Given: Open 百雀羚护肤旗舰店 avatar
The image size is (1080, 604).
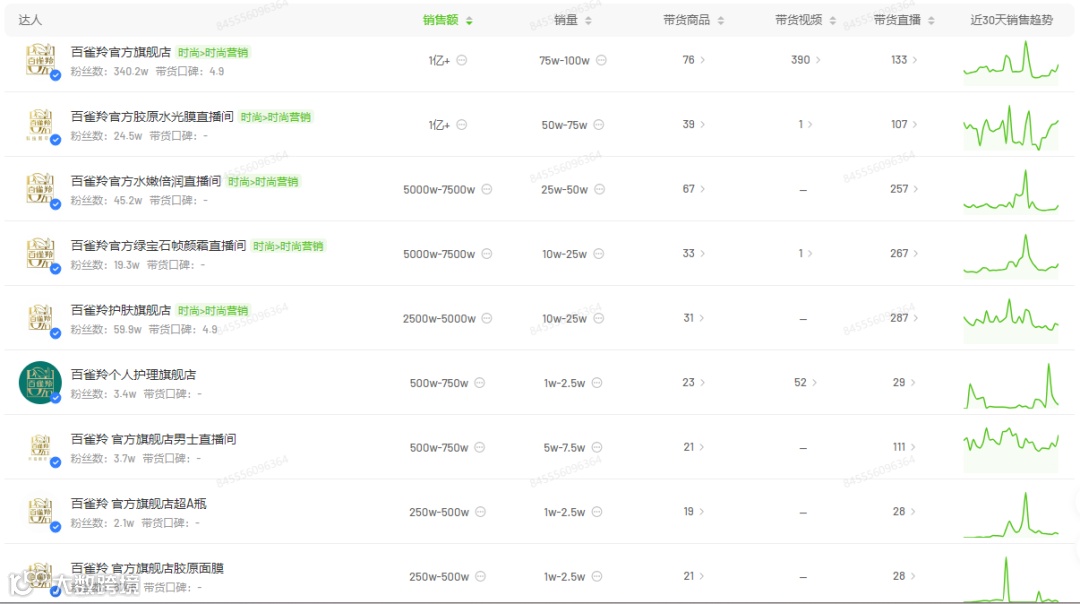Looking at the screenshot, I should coord(40,318).
